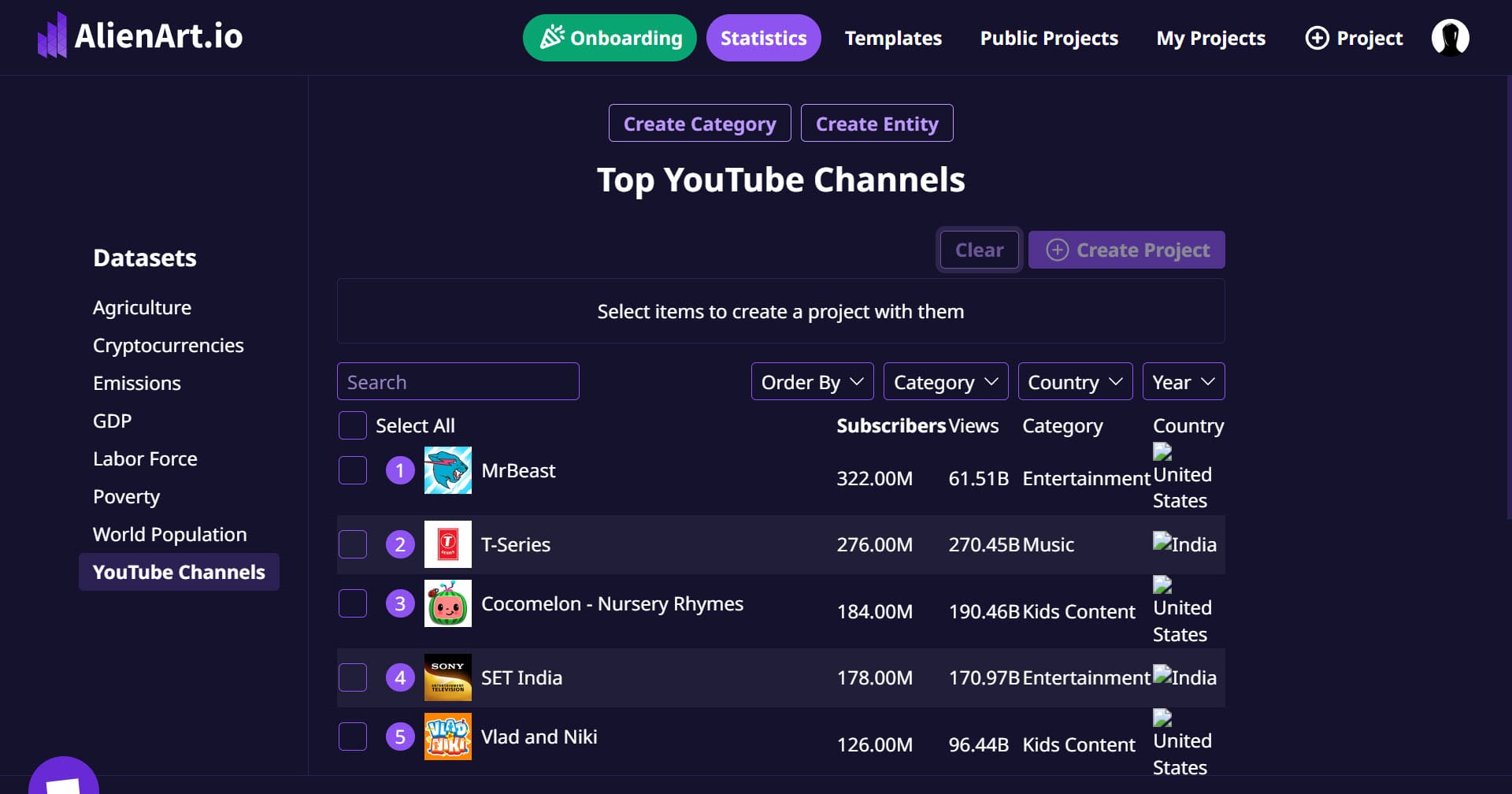Click rank badge 1 for MrBeast
1512x794 pixels.
point(400,470)
